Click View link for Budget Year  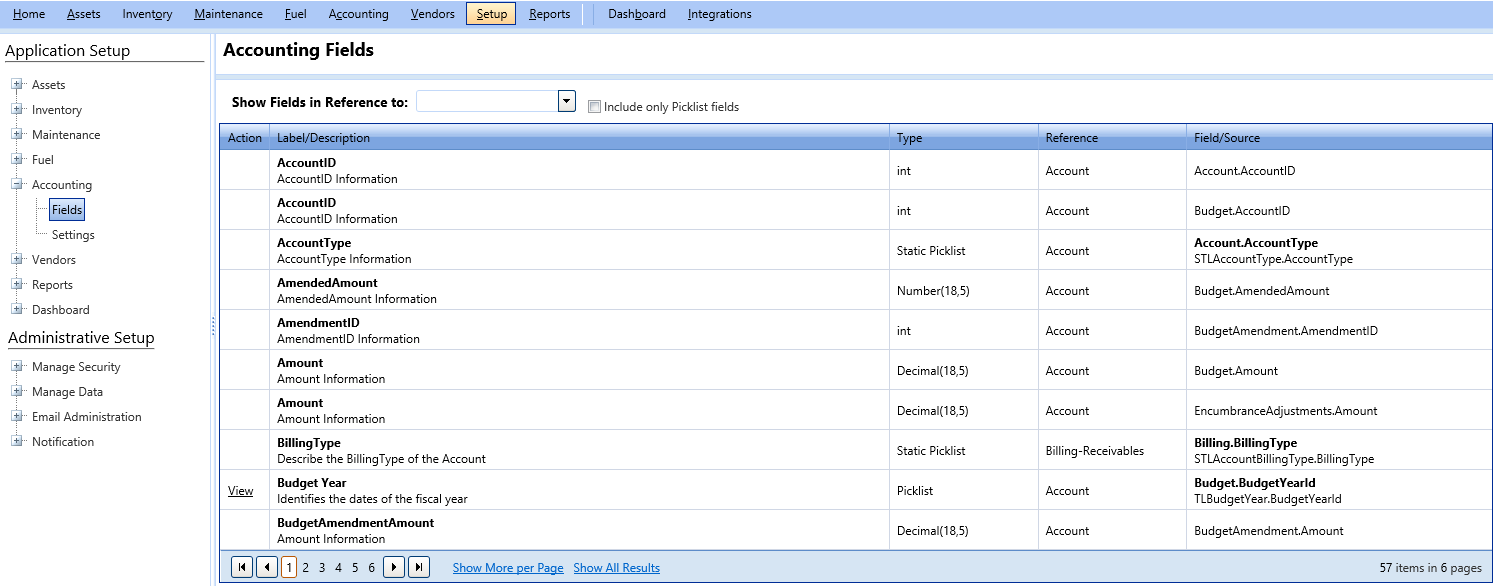[x=240, y=491]
